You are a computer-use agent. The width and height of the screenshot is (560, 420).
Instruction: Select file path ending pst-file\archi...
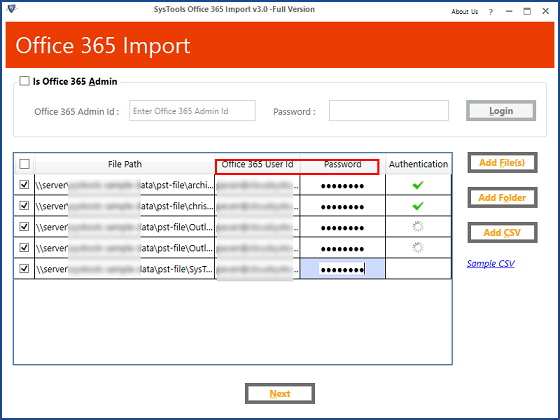click(x=124, y=185)
